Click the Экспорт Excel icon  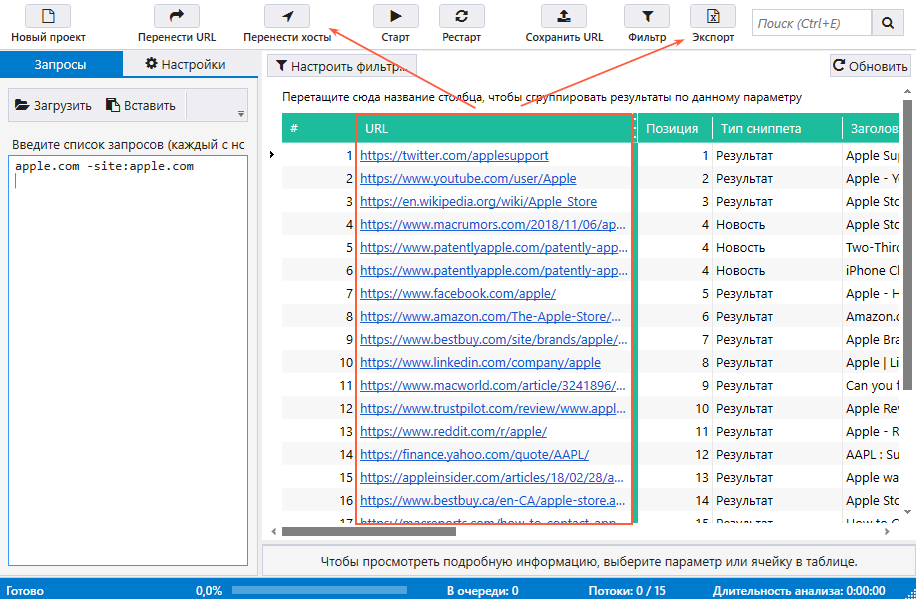coord(713,16)
